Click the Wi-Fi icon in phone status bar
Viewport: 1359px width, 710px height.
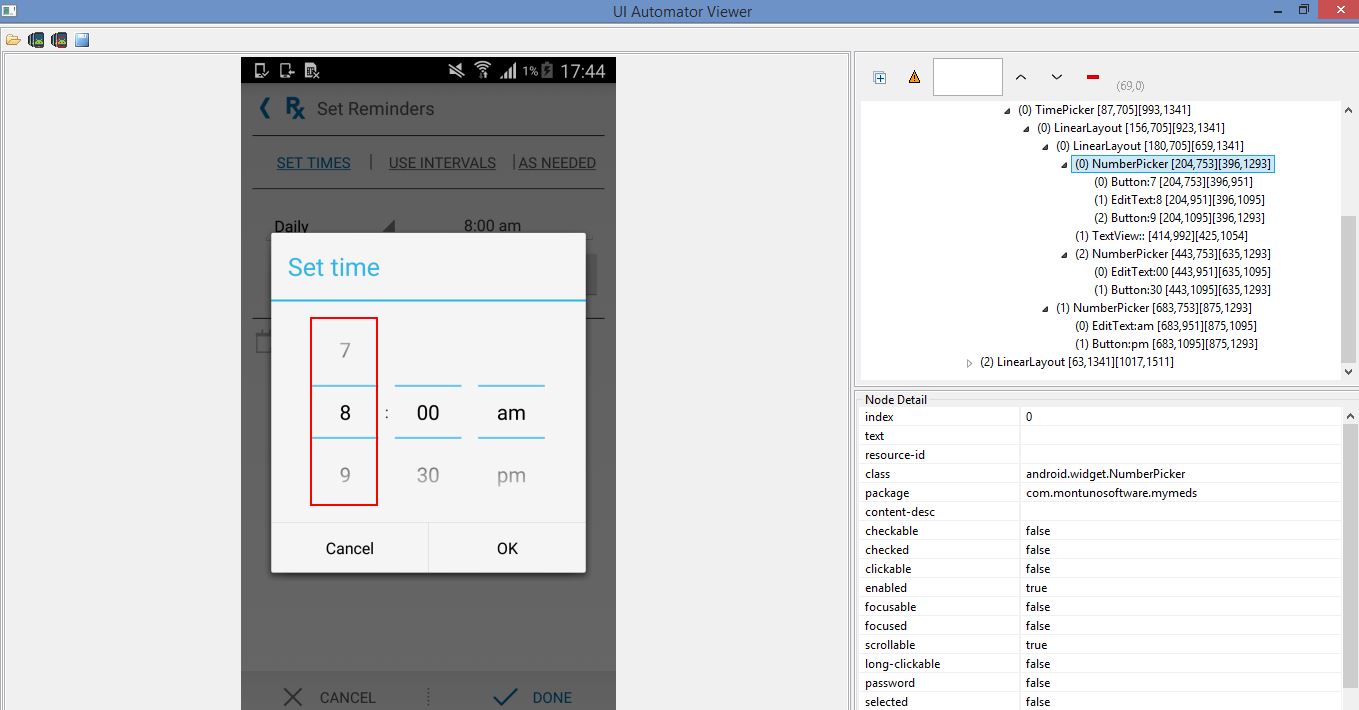coord(483,70)
